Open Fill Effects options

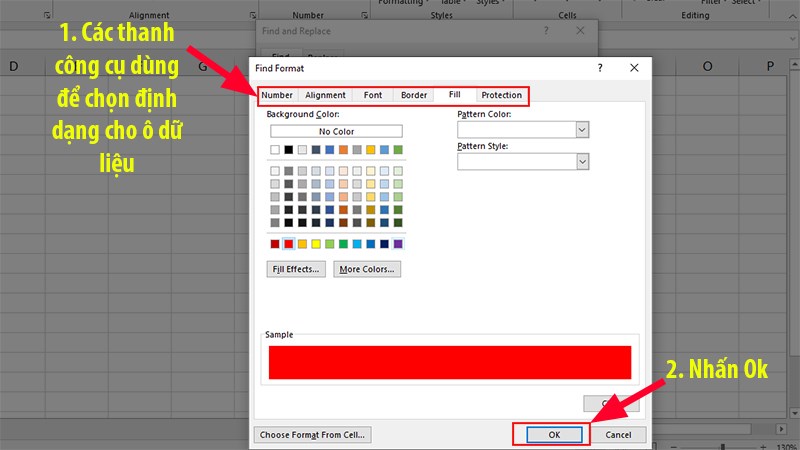coord(297,269)
